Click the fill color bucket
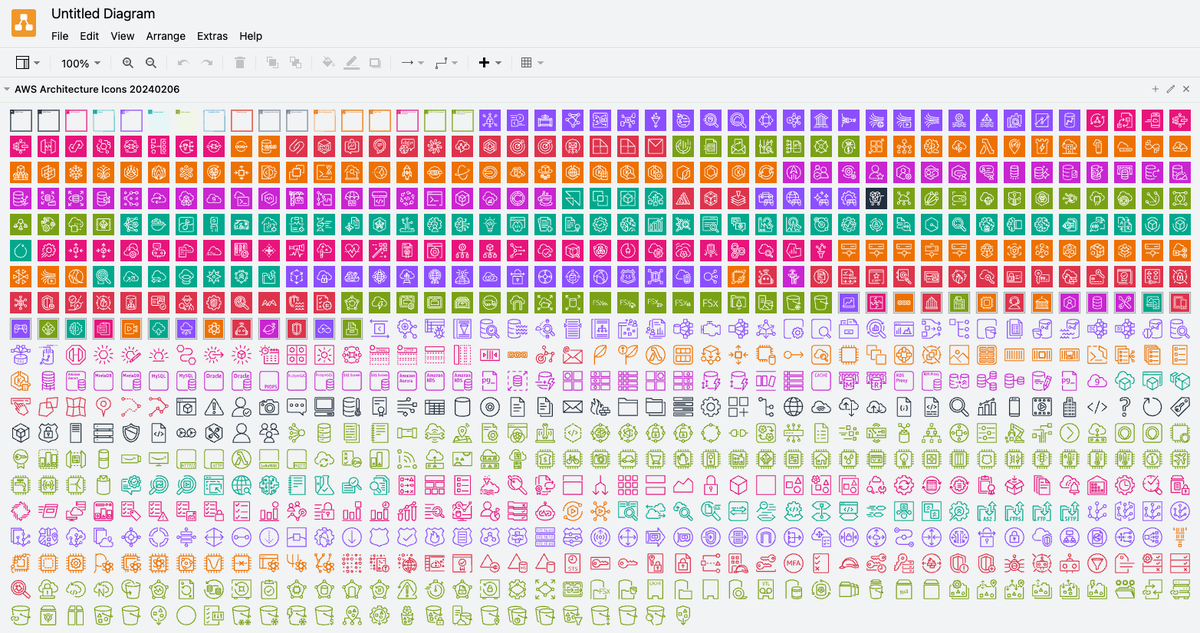 (327, 62)
